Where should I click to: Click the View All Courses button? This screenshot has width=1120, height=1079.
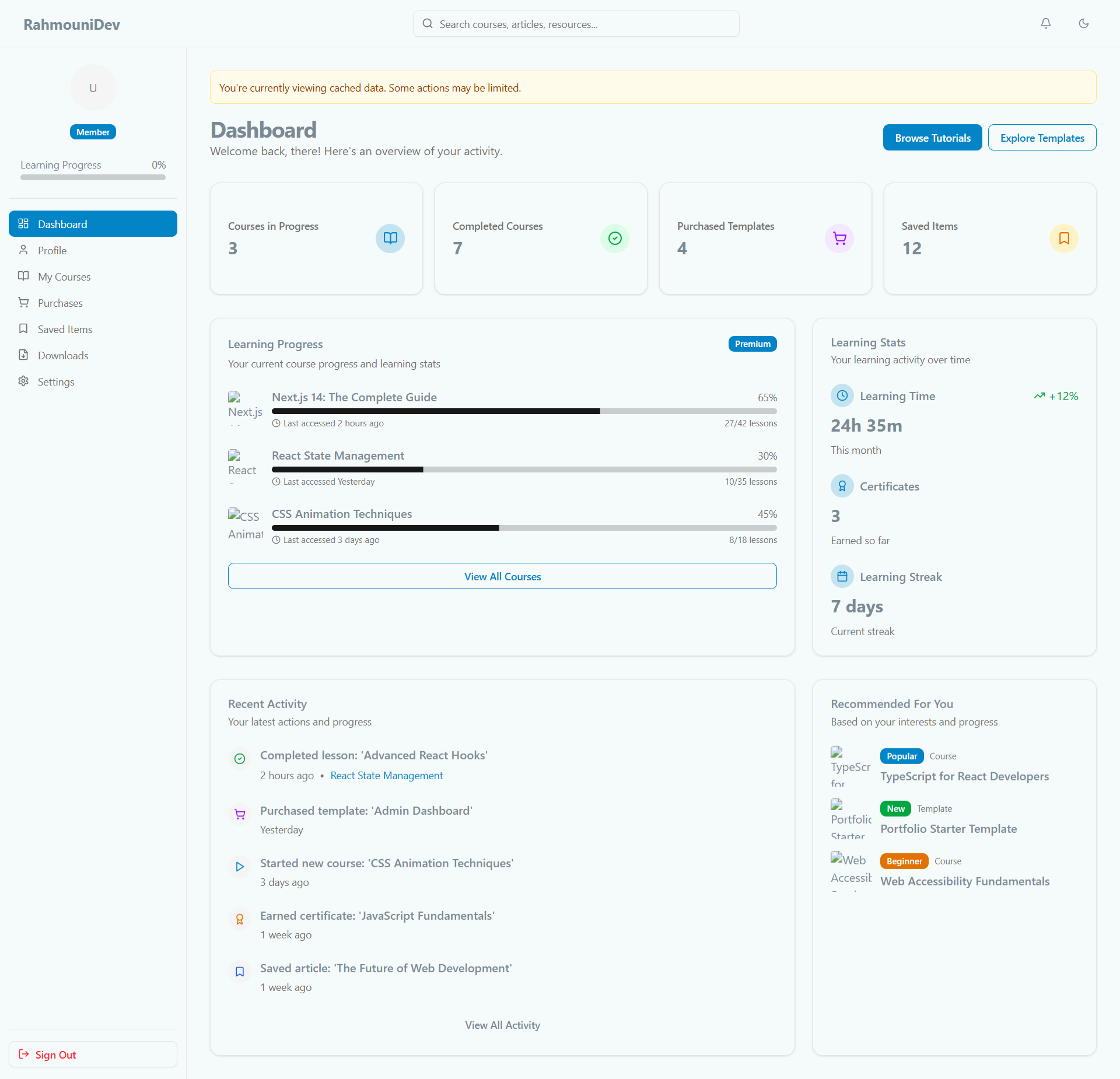click(x=502, y=576)
